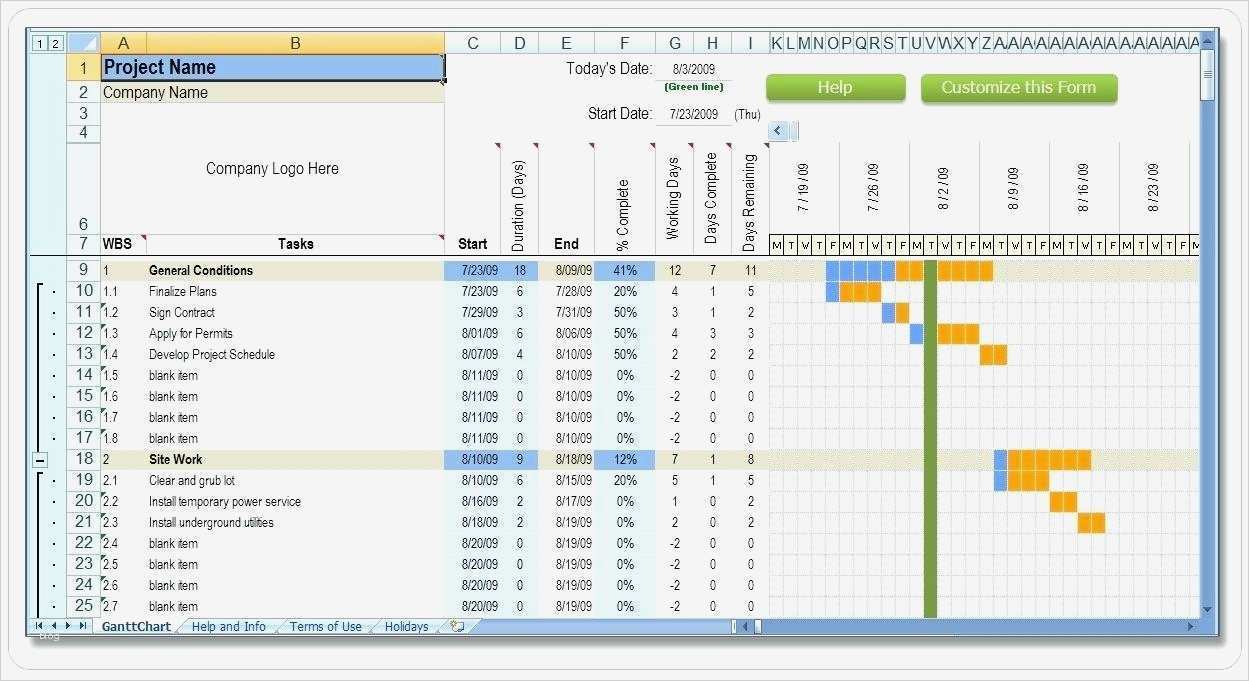Click the Start column heading
1249x681 pixels.
(x=472, y=244)
